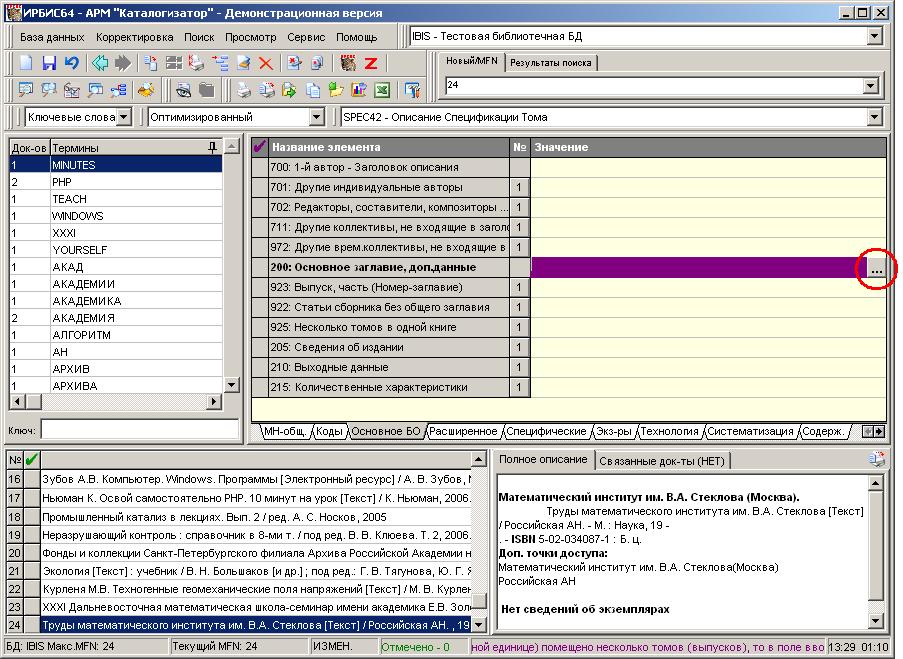Open the Связанные док-ты (НЕТ) tab
The height and width of the screenshot is (659, 903).
point(664,460)
